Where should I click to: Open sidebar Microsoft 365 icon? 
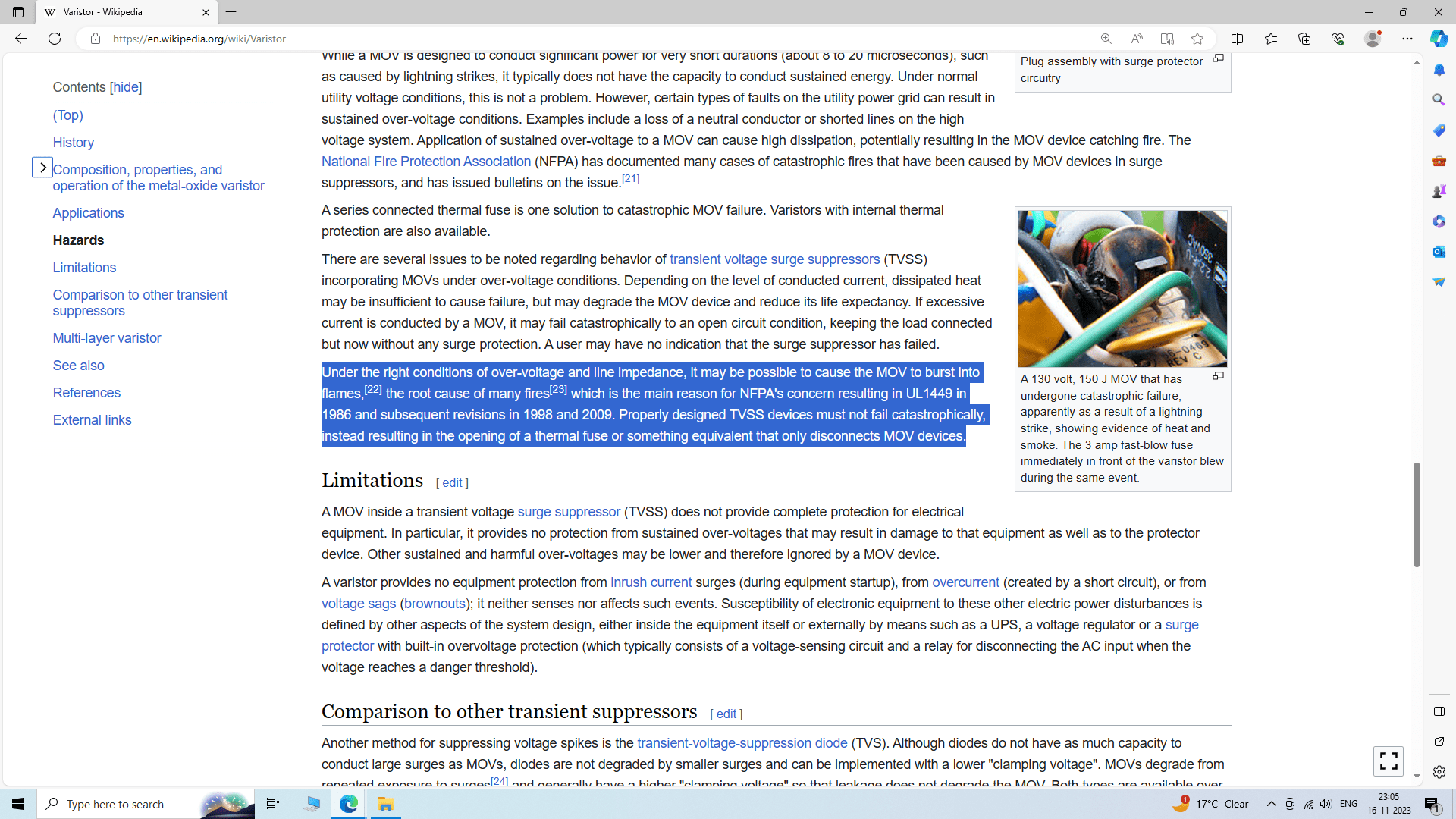coord(1439,221)
